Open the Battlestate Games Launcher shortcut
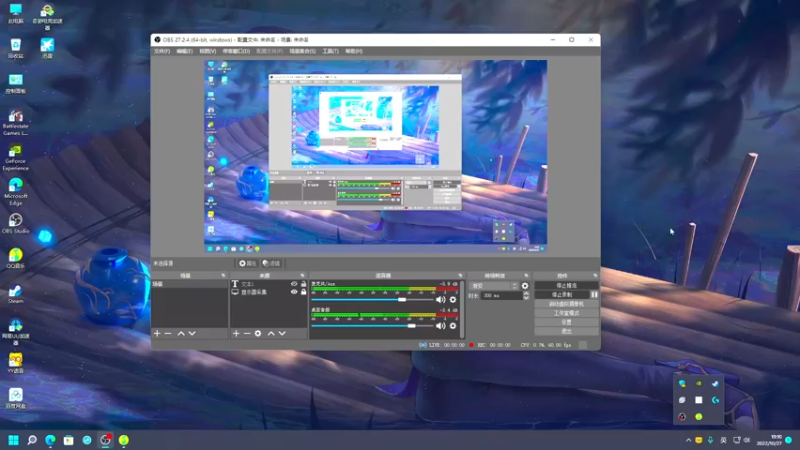800x450 pixels. [x=15, y=122]
